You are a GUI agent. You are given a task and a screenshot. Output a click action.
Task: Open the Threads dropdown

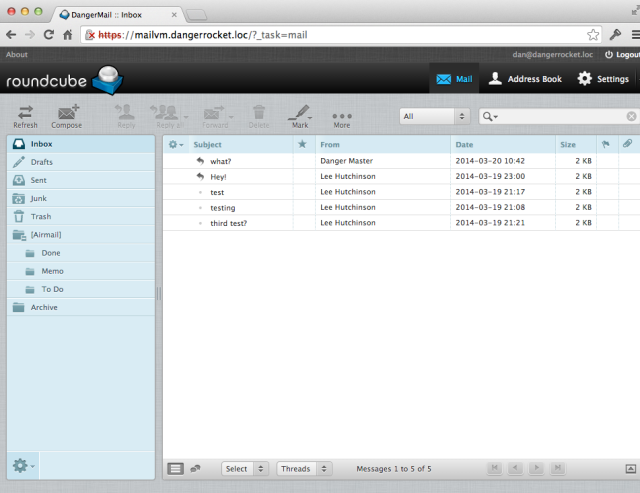click(304, 469)
